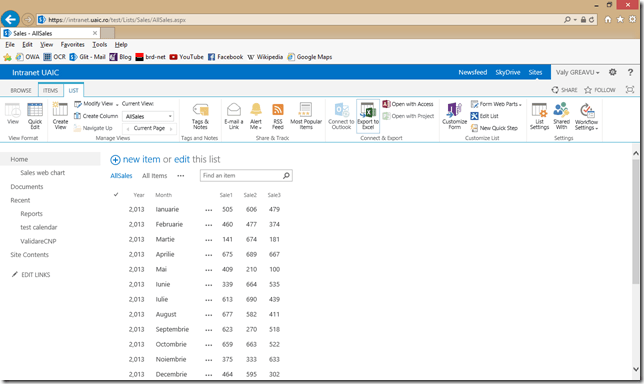Screen dimensions: 644x384
Task: Click the Month column header
Action: click(x=163, y=195)
